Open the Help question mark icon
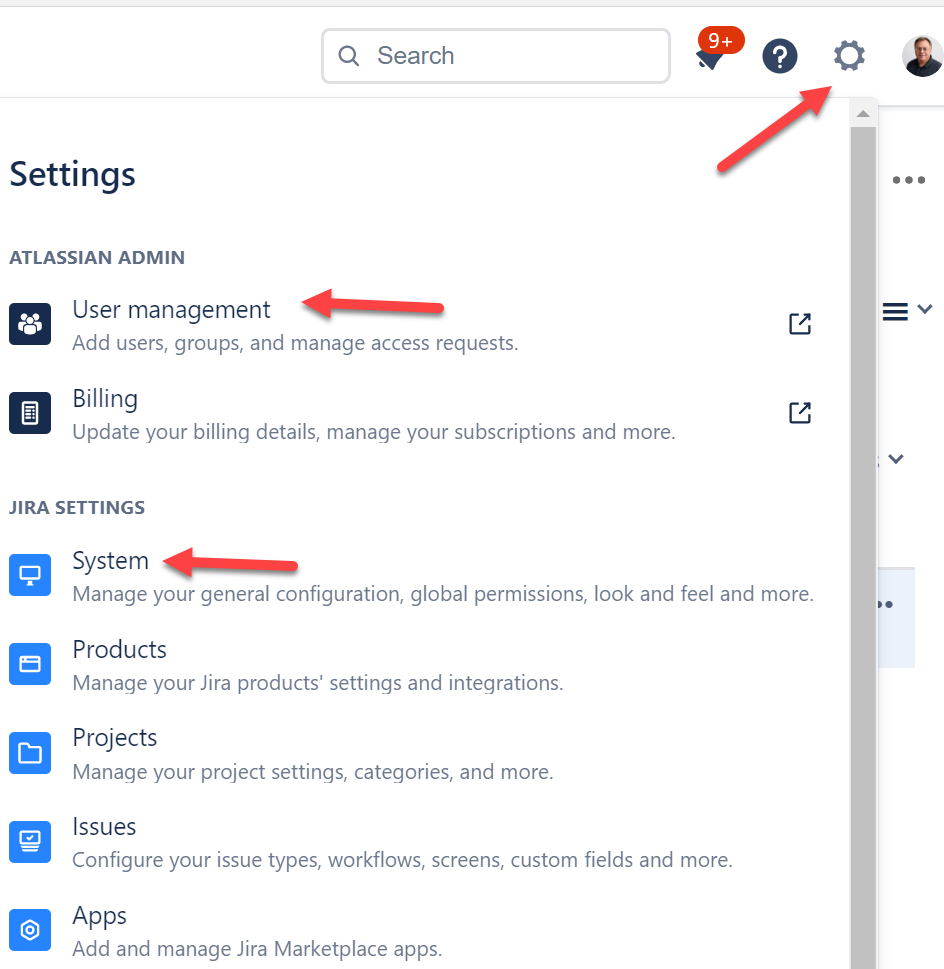Viewport: 944px width, 969px height. coord(780,56)
